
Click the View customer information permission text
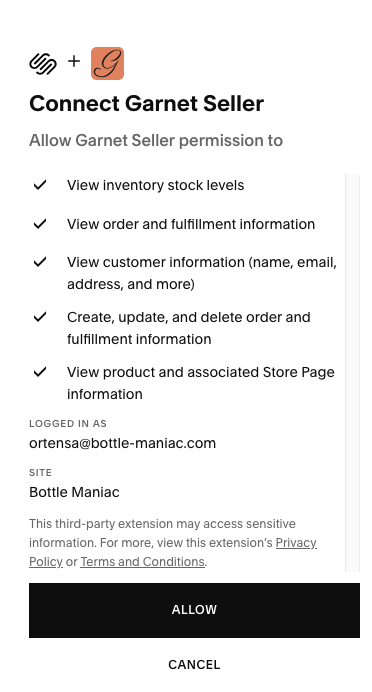click(202, 273)
